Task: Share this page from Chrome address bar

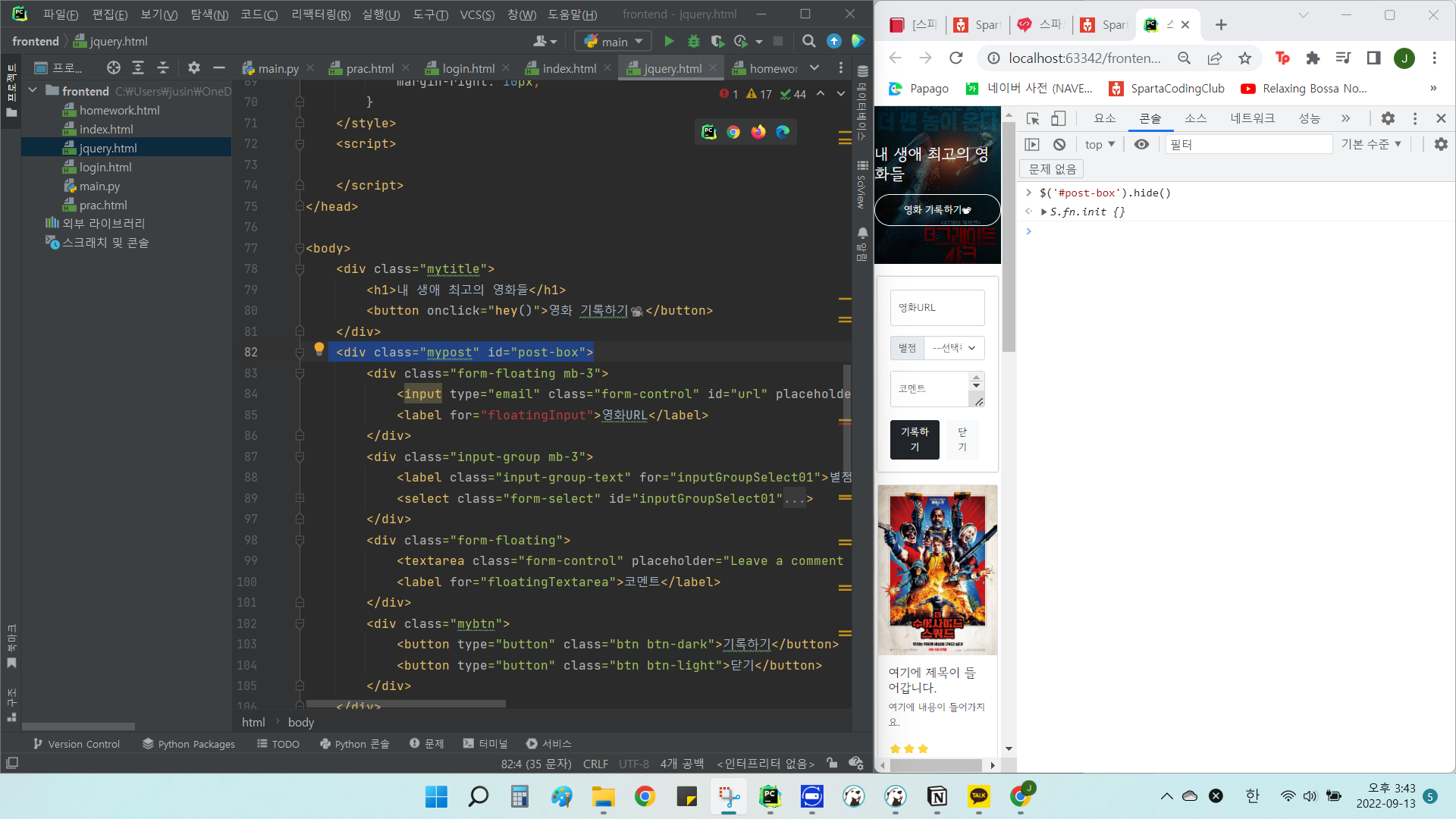Action: [1215, 58]
